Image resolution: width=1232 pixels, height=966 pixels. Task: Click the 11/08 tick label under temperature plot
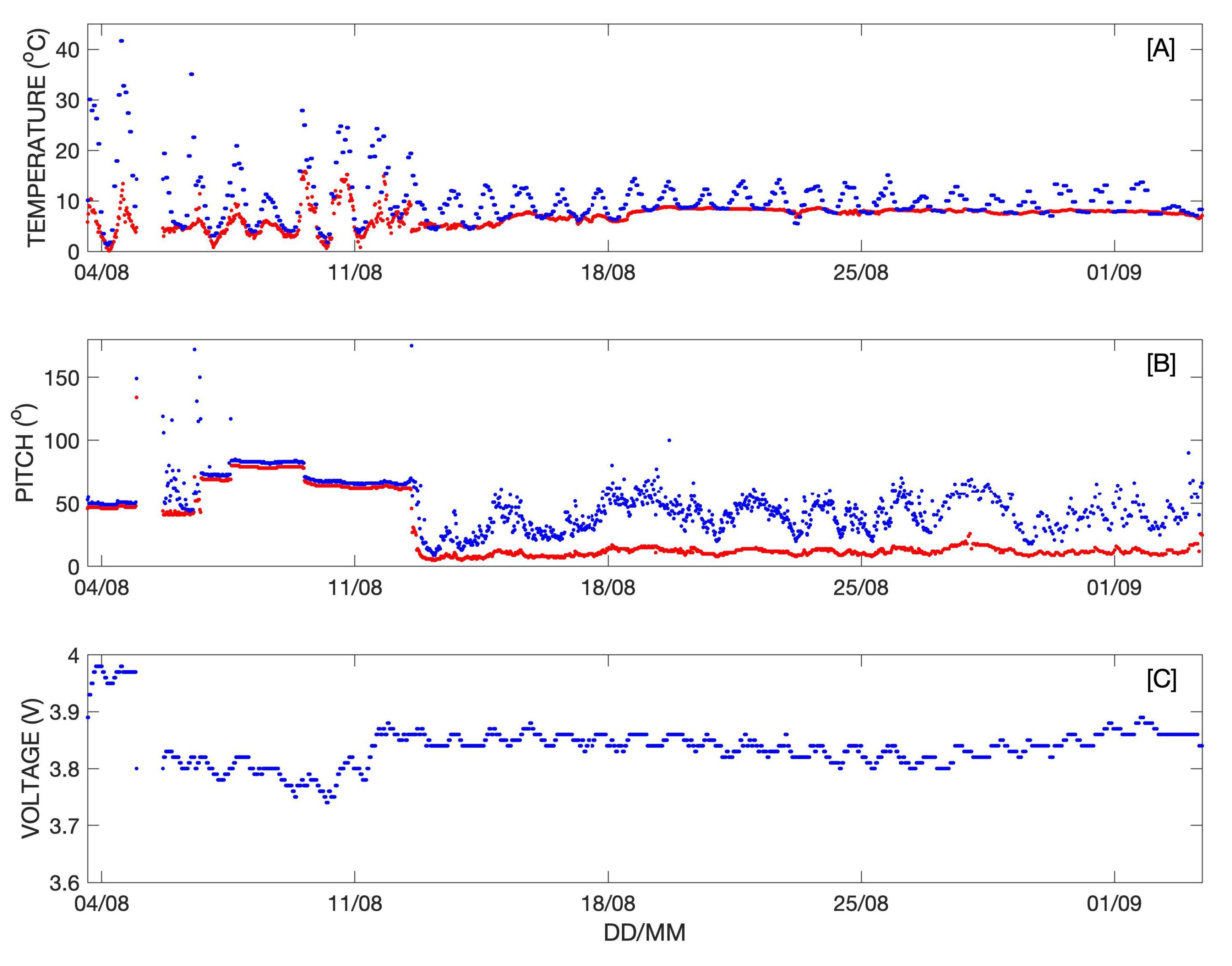(355, 273)
